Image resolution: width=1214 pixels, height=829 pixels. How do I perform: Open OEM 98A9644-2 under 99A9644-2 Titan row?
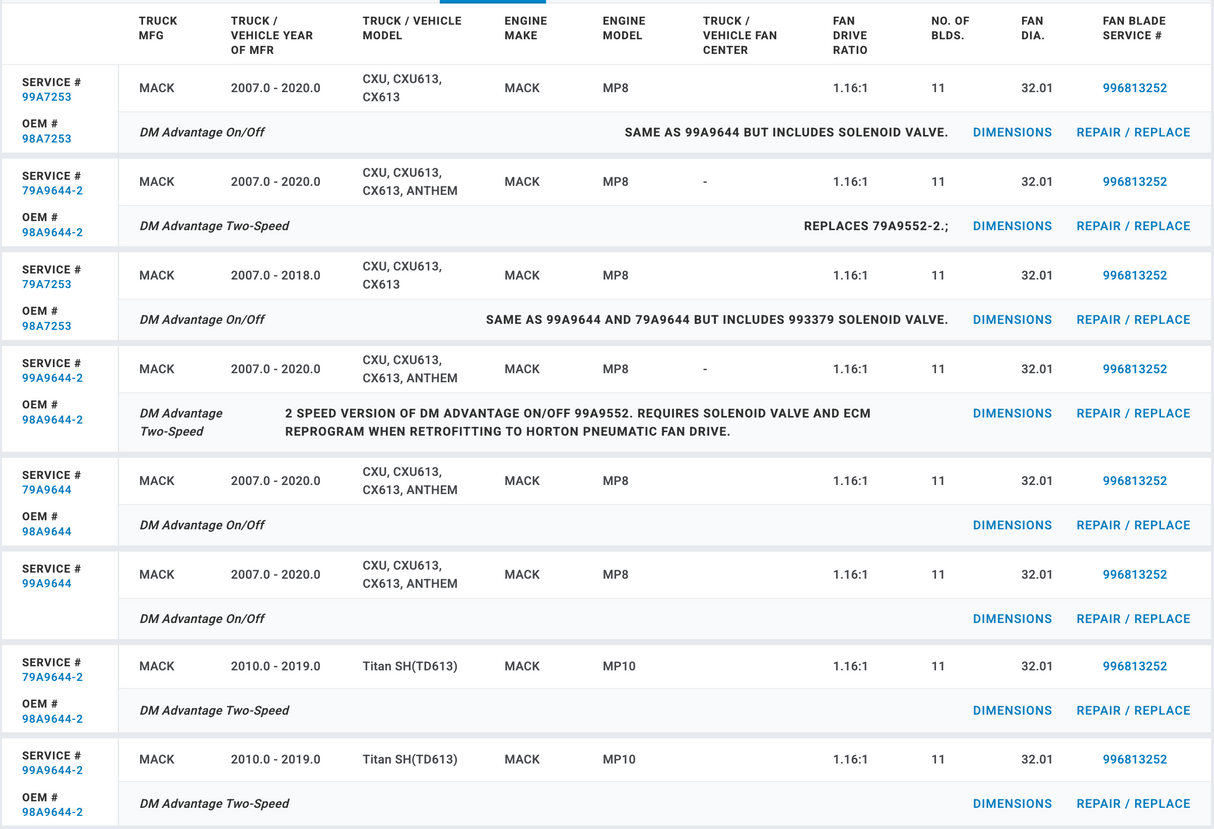53,813
